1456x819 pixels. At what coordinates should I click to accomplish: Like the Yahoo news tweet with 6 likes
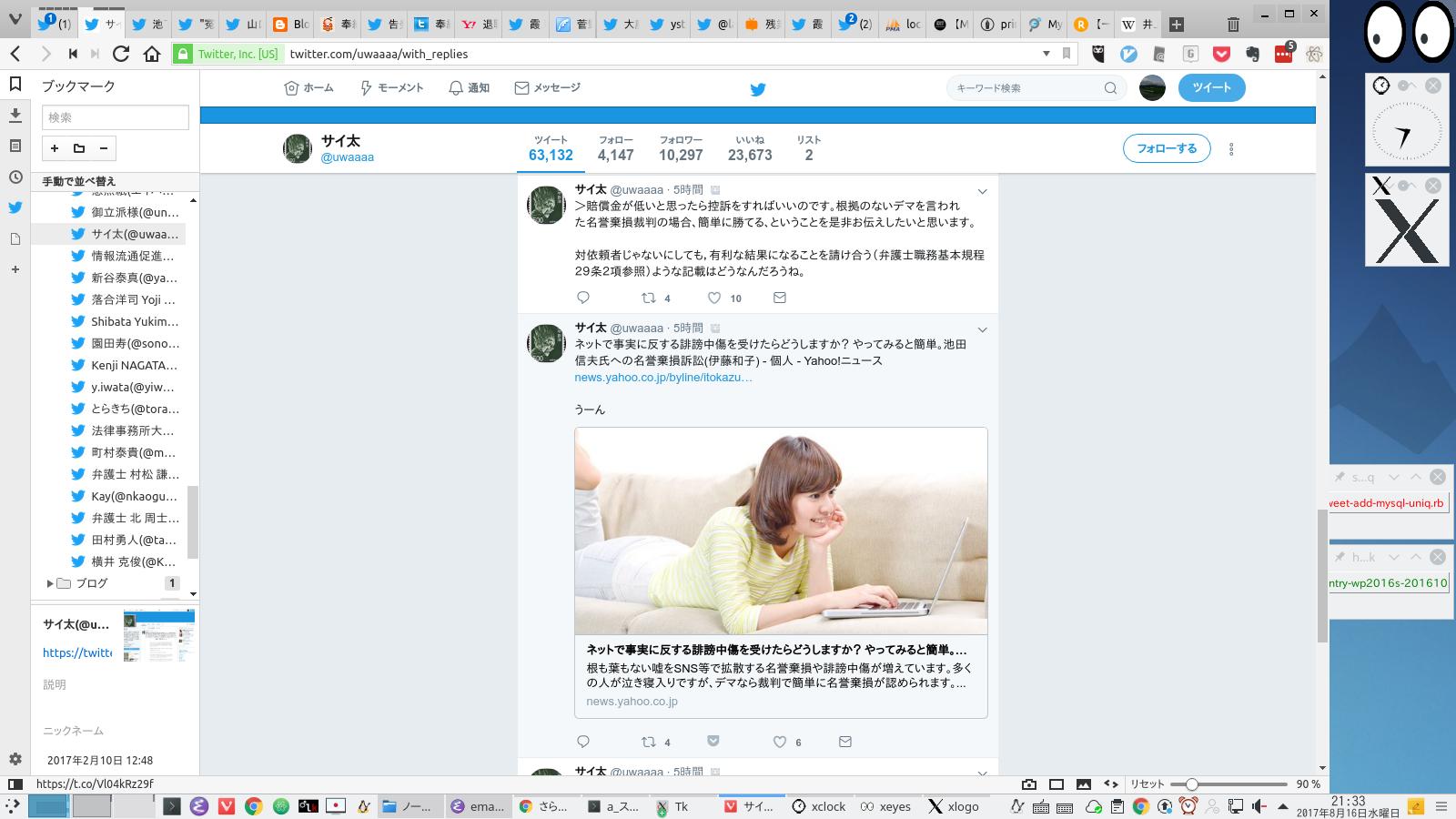coord(780,742)
